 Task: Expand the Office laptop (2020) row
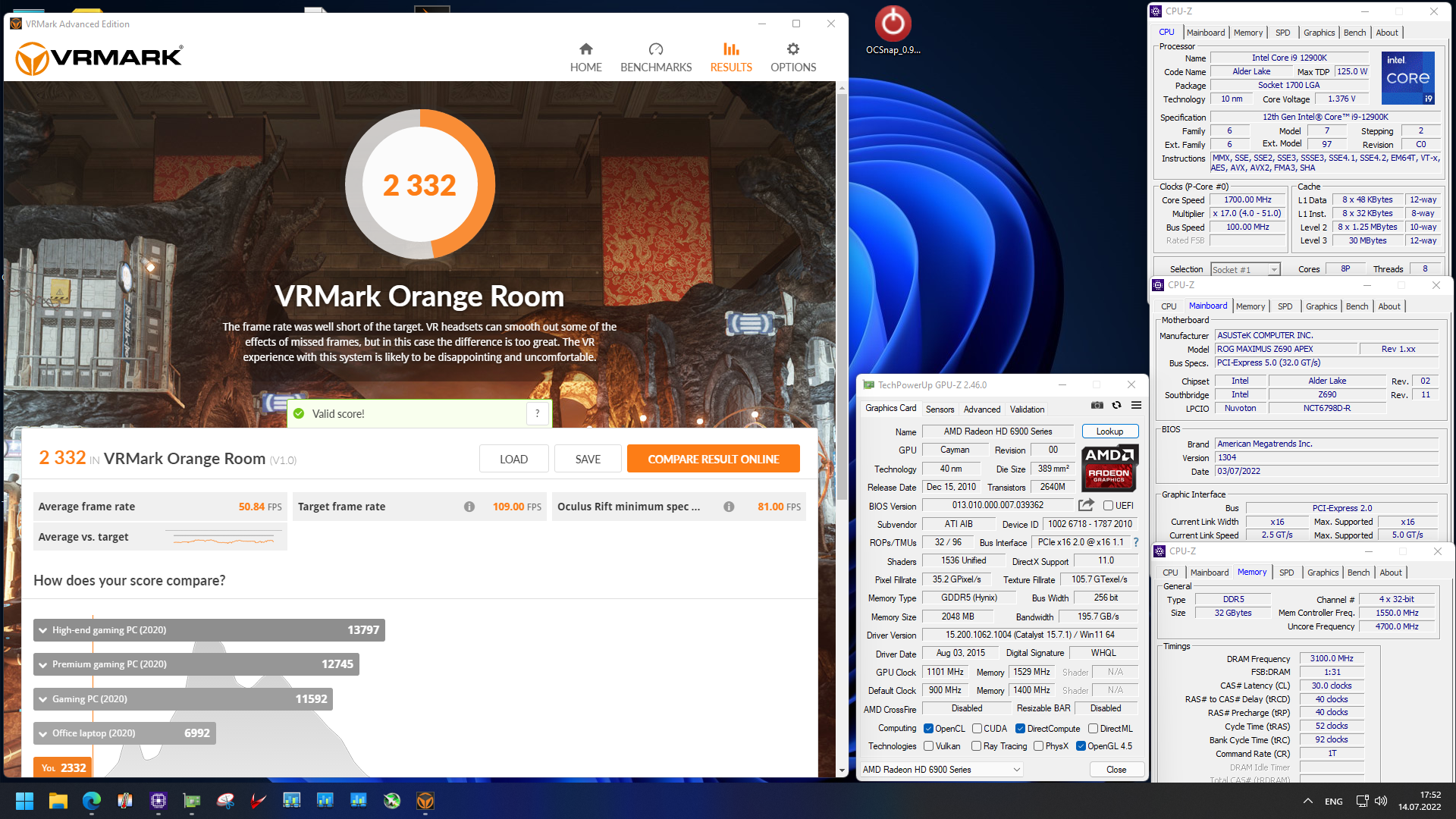click(x=124, y=733)
